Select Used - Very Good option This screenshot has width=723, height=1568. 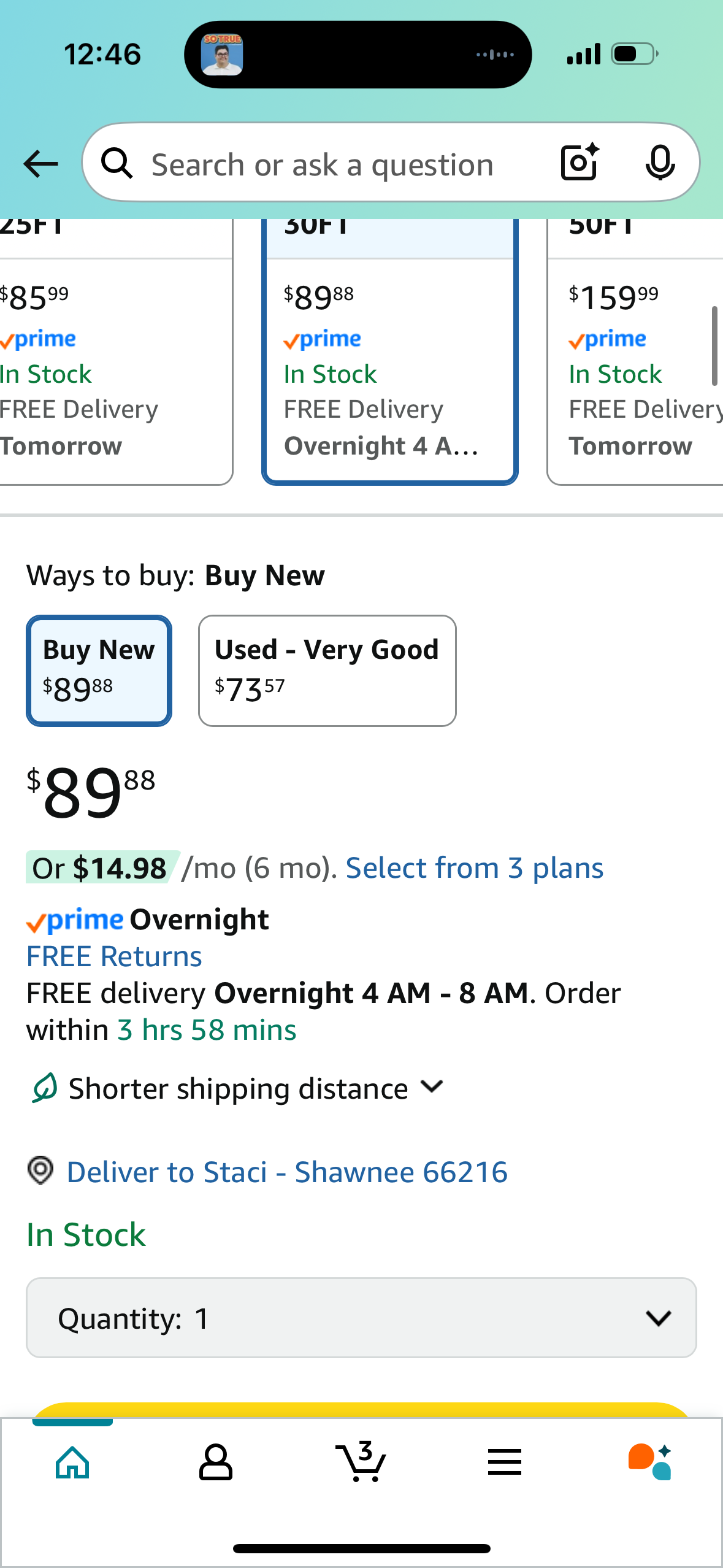tap(327, 671)
